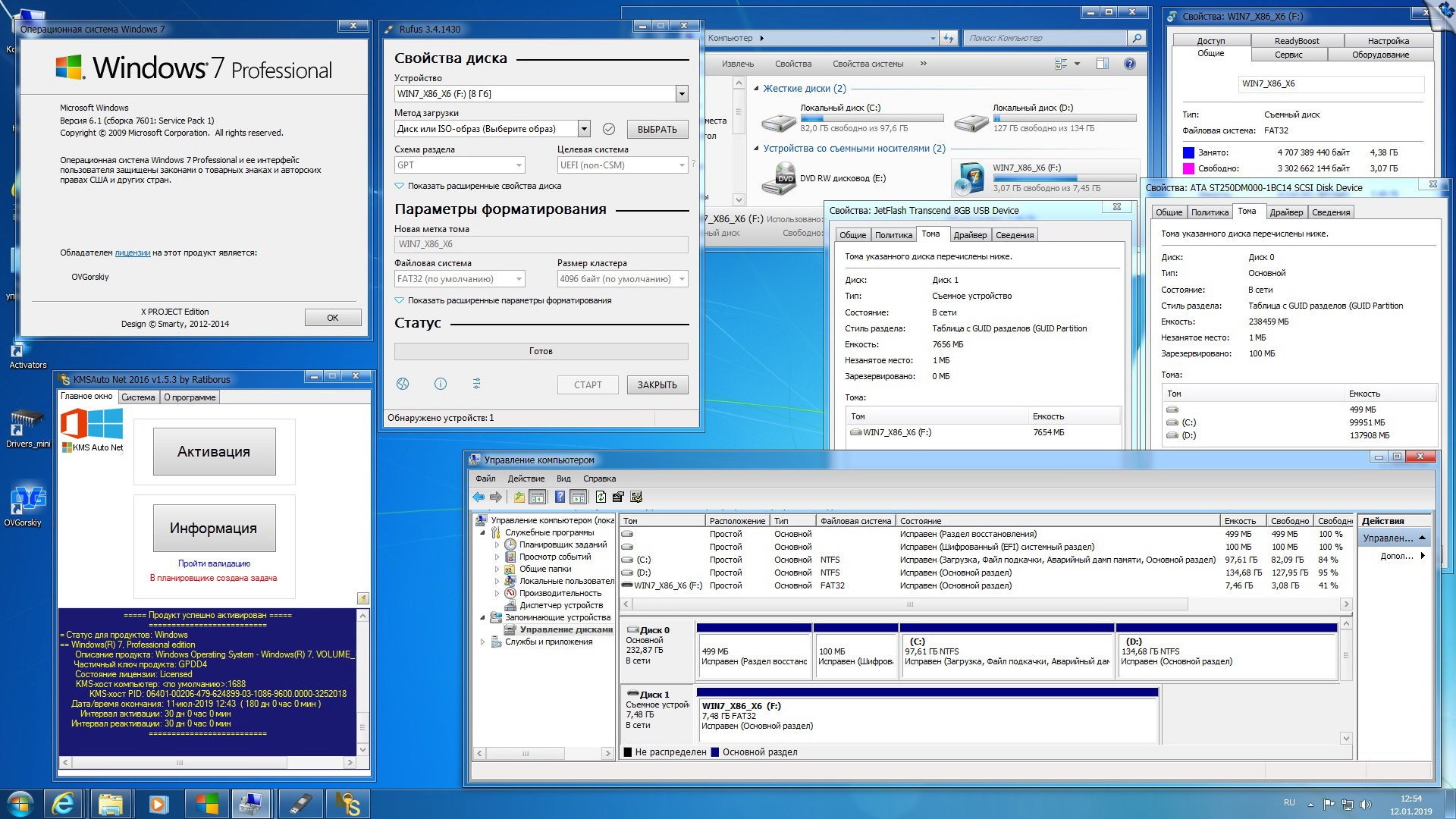Follow the лицензии link in about dialog

click(133, 253)
